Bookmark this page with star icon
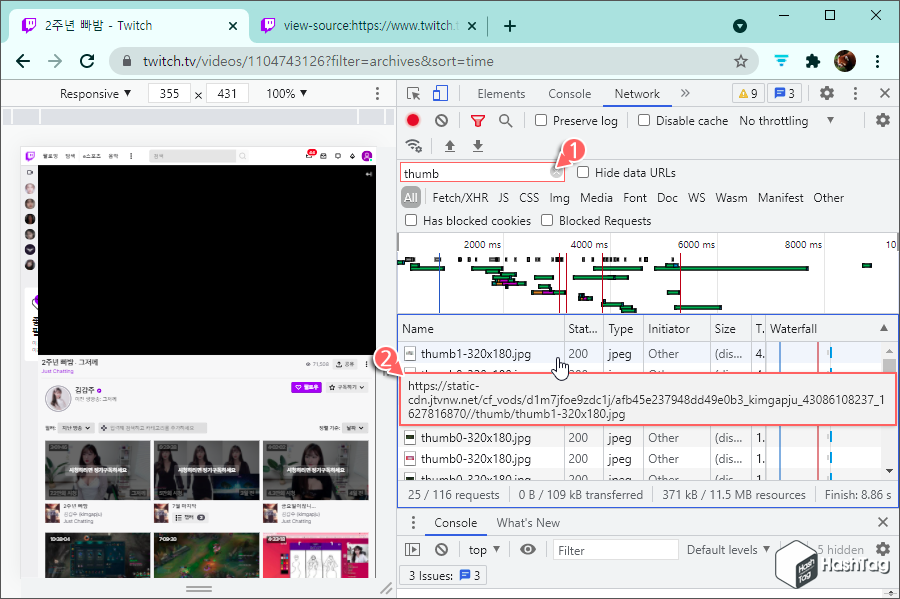Image resolution: width=900 pixels, height=599 pixels. [741, 61]
